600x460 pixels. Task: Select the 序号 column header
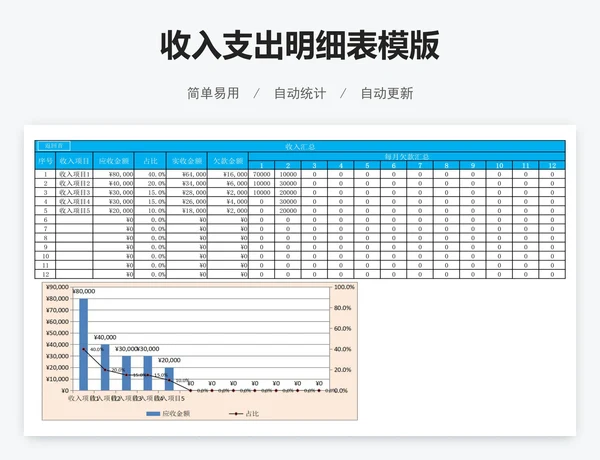tap(45, 161)
